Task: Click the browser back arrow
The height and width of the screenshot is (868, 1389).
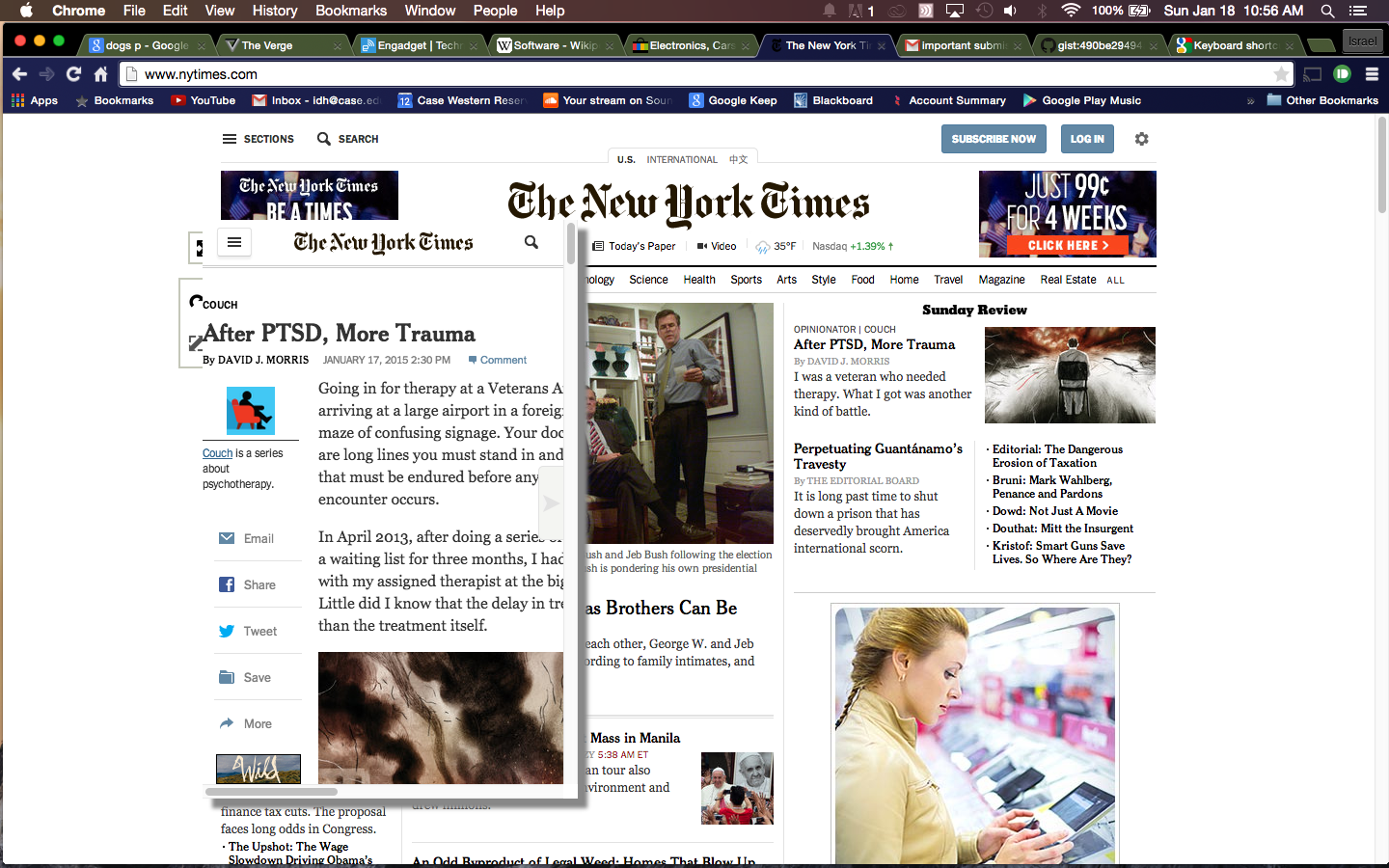Action: click(x=19, y=74)
